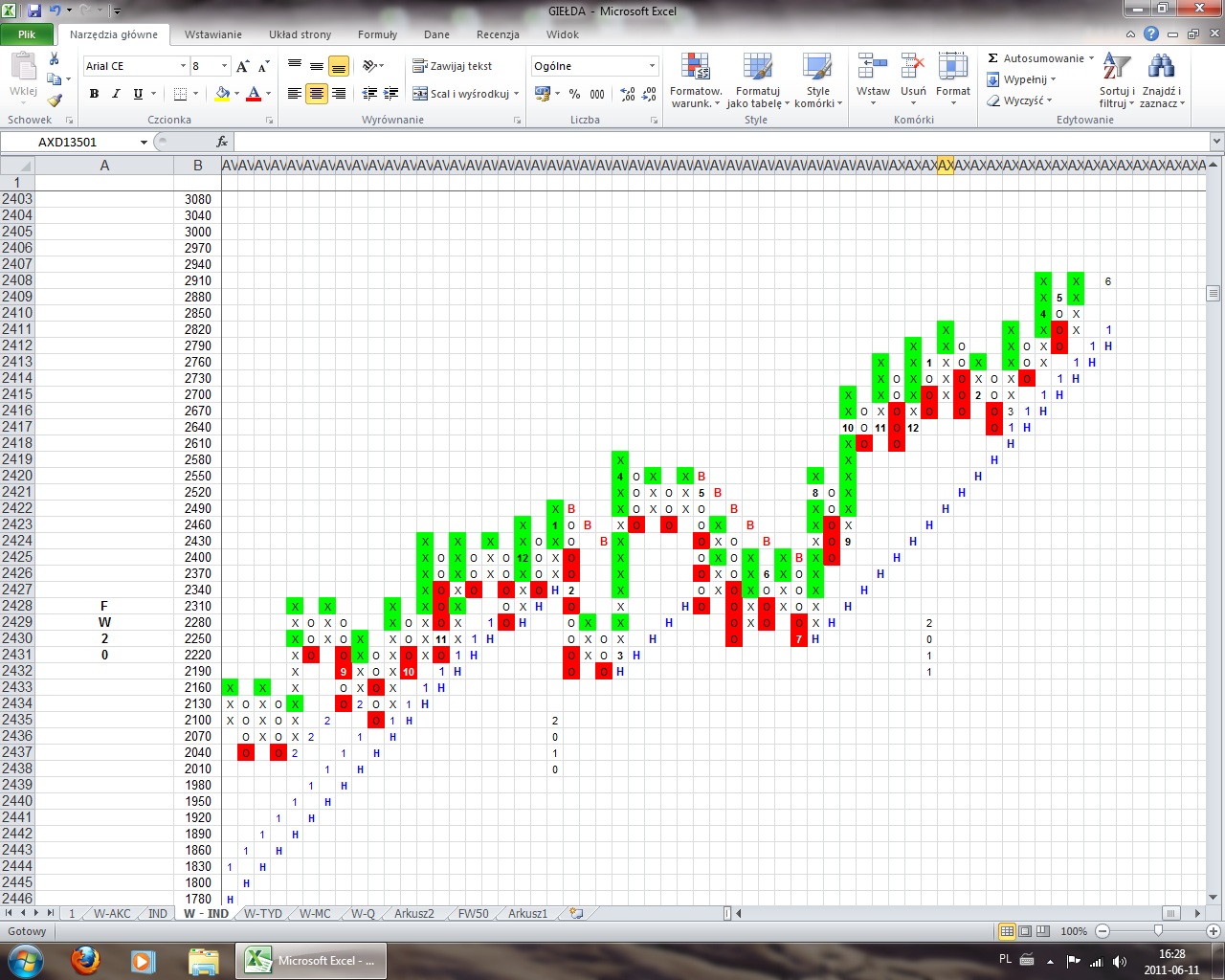
Task: Expand the Name Box dropdown arrow
Action: (x=144, y=142)
